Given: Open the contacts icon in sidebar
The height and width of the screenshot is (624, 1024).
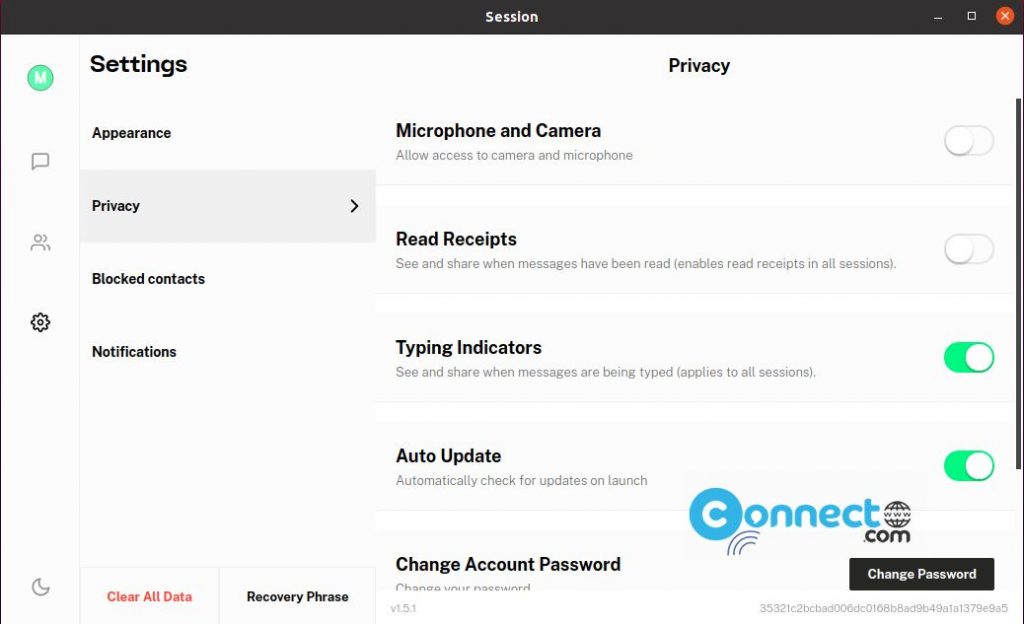Looking at the screenshot, I should [40, 242].
